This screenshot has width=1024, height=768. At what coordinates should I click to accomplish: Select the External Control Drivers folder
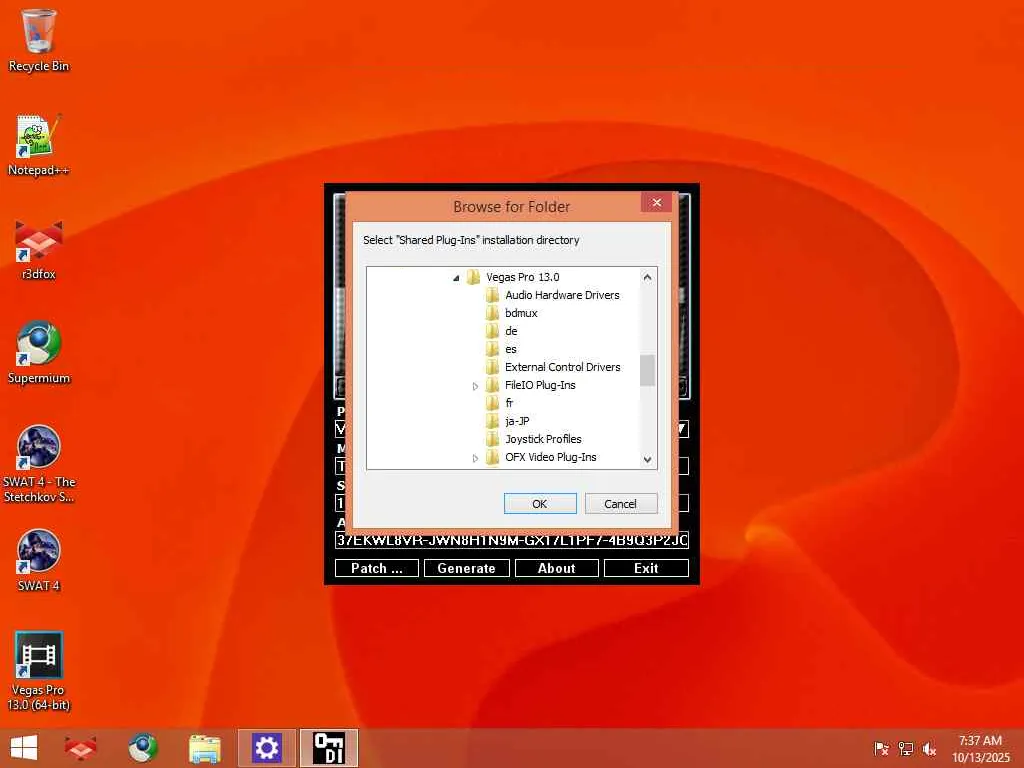(562, 367)
